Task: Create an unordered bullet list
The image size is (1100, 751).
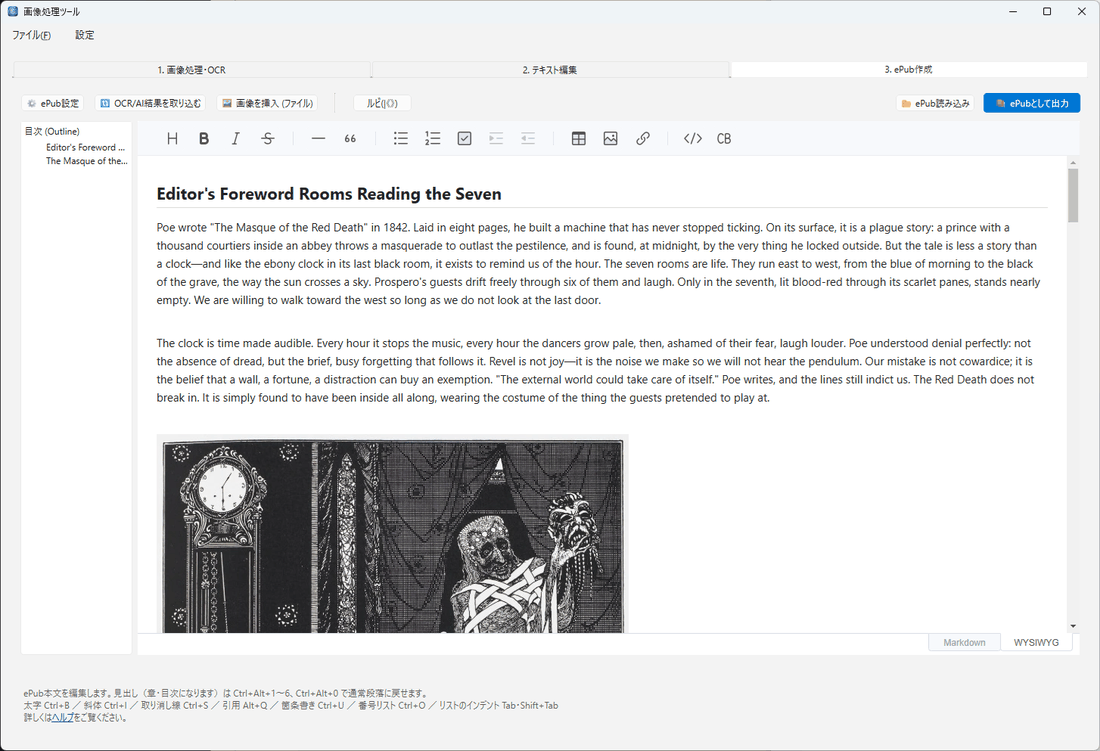Action: (x=401, y=139)
